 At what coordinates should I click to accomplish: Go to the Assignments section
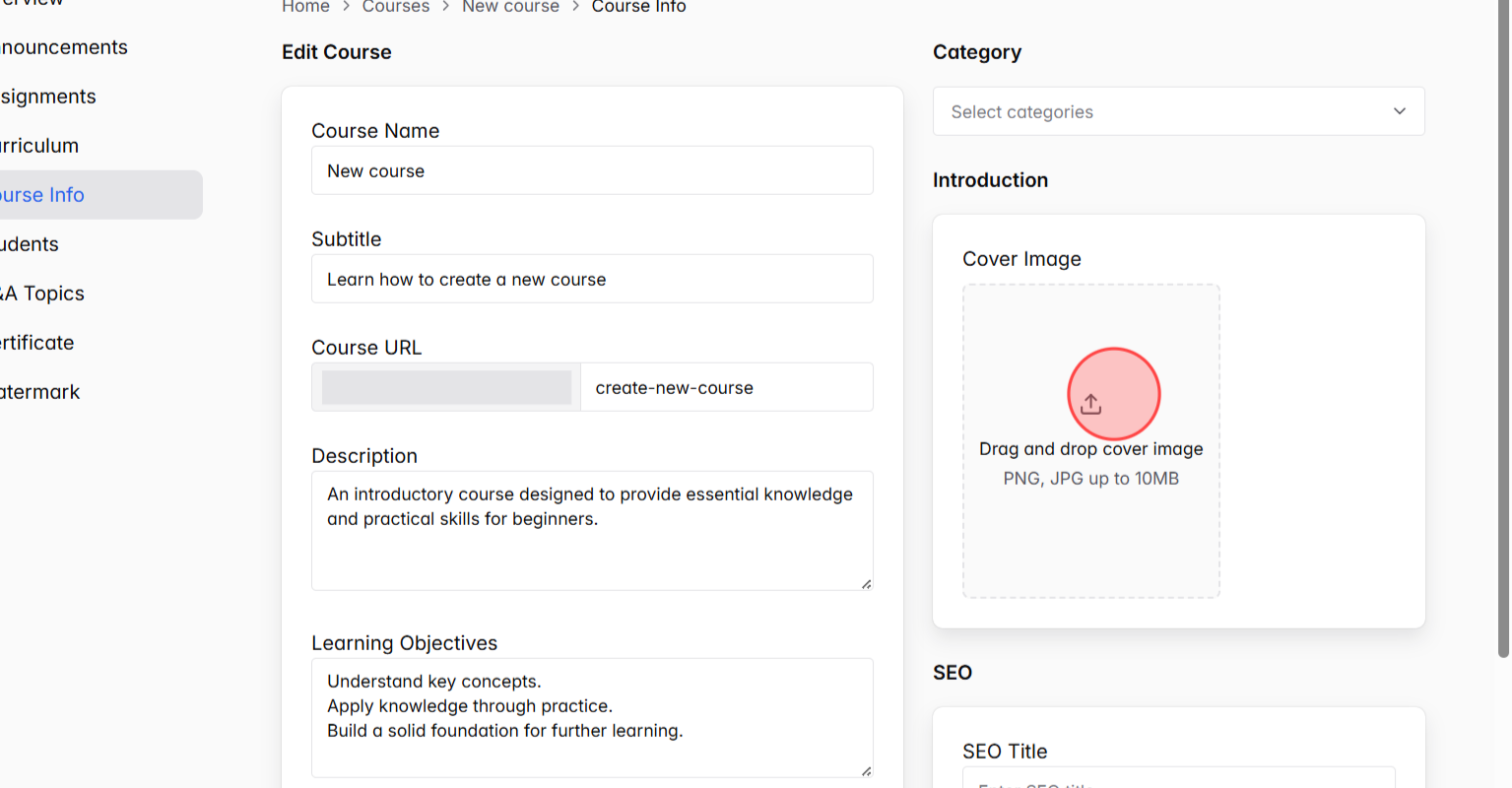(47, 96)
